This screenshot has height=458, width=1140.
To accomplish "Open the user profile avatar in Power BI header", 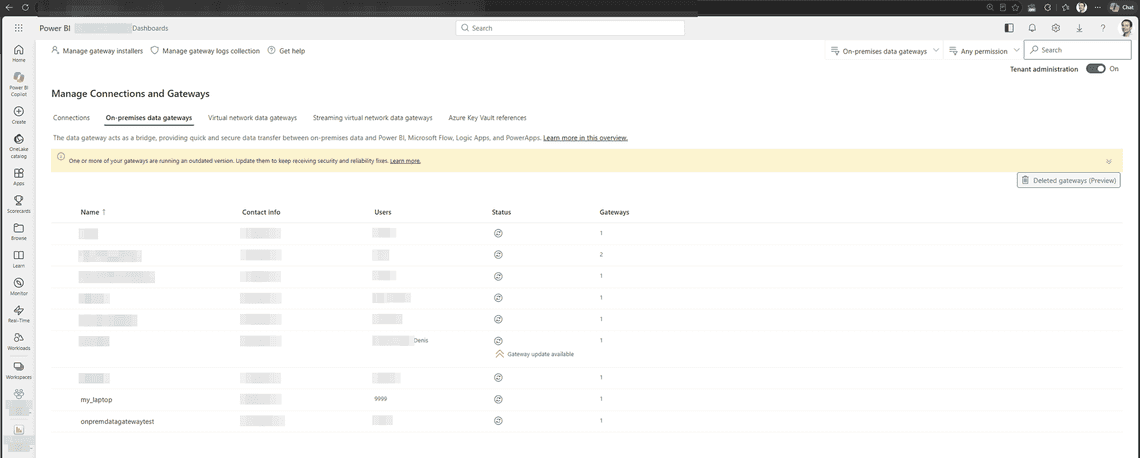I will (1126, 28).
